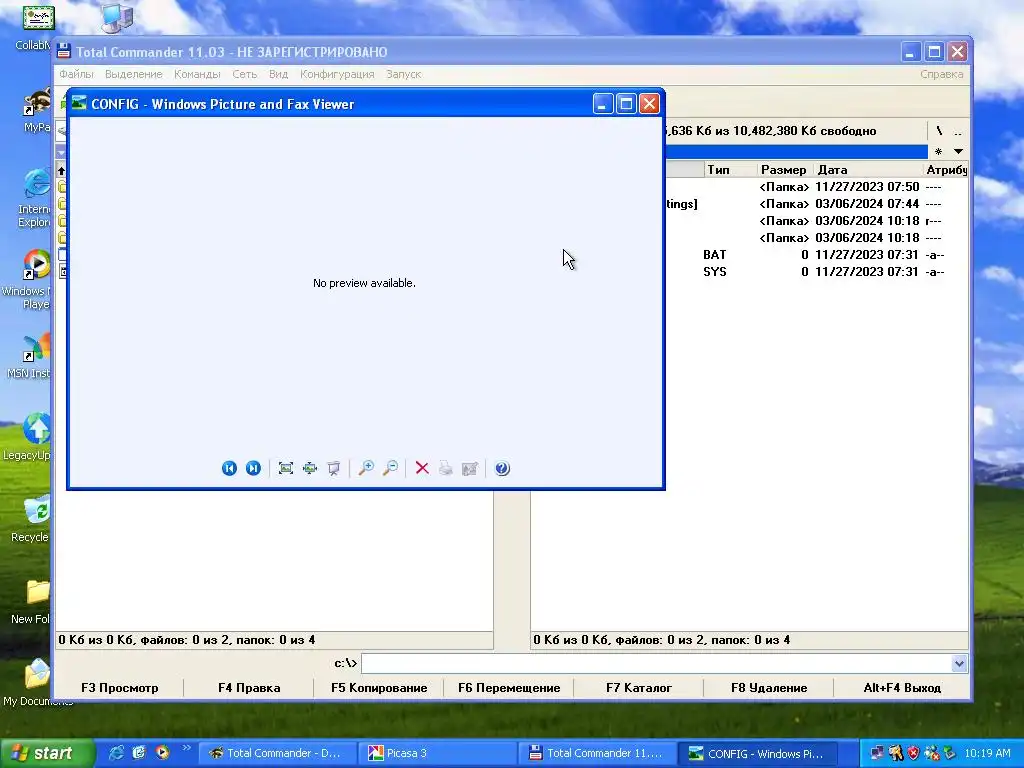The height and width of the screenshot is (768, 1024).
Task: Sort by Размер column header
Action: [x=784, y=170]
